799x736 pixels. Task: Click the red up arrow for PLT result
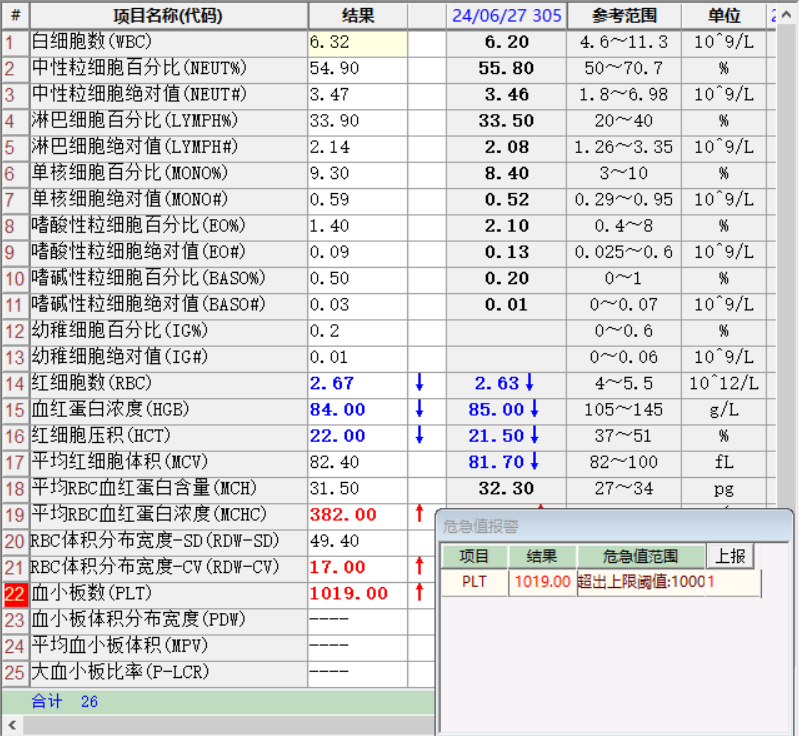[420, 593]
